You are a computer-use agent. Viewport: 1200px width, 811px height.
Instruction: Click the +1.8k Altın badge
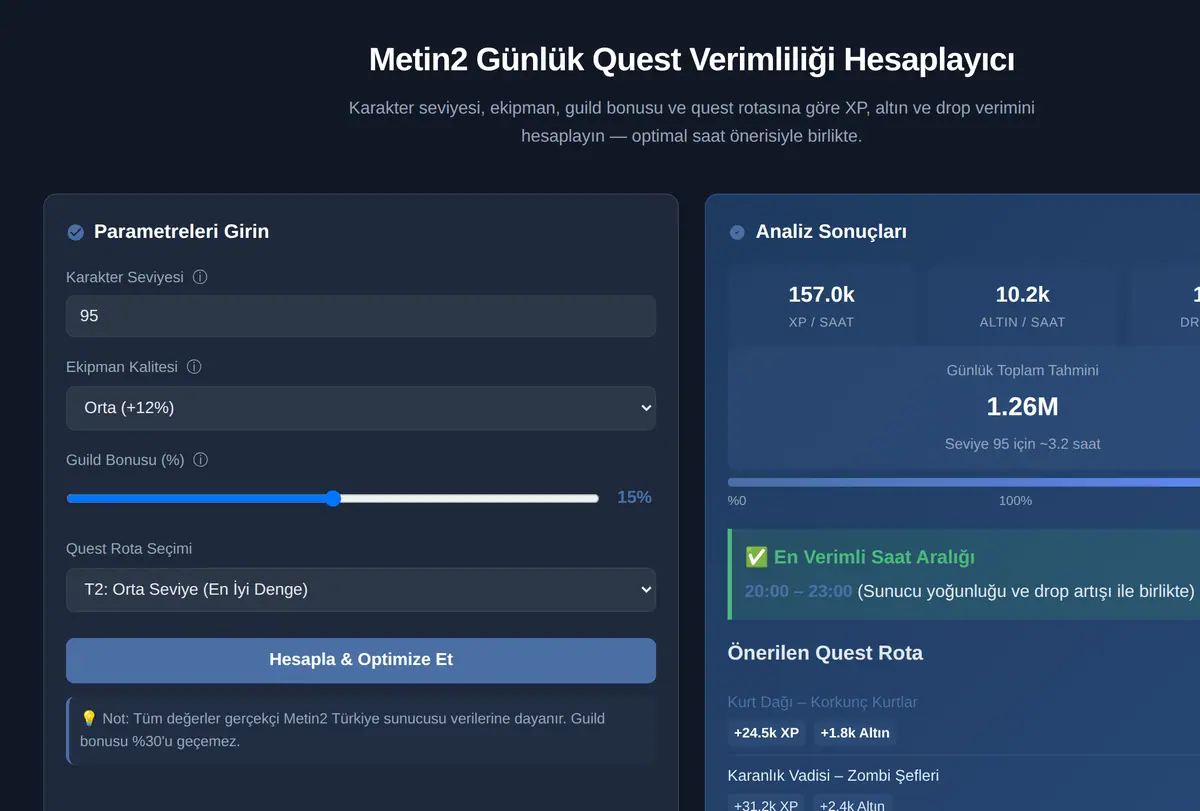855,733
